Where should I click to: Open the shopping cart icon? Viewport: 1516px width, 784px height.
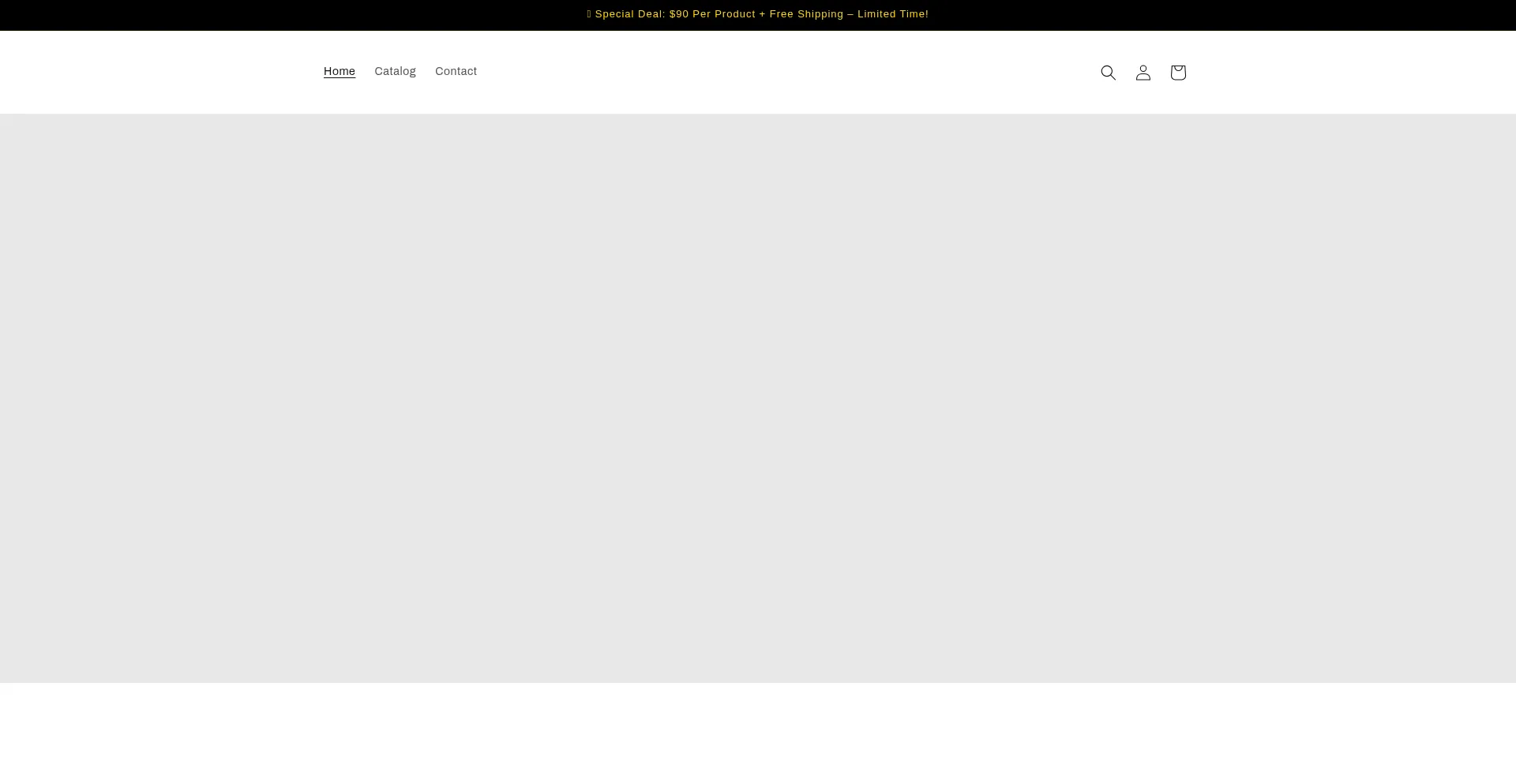[1177, 73]
